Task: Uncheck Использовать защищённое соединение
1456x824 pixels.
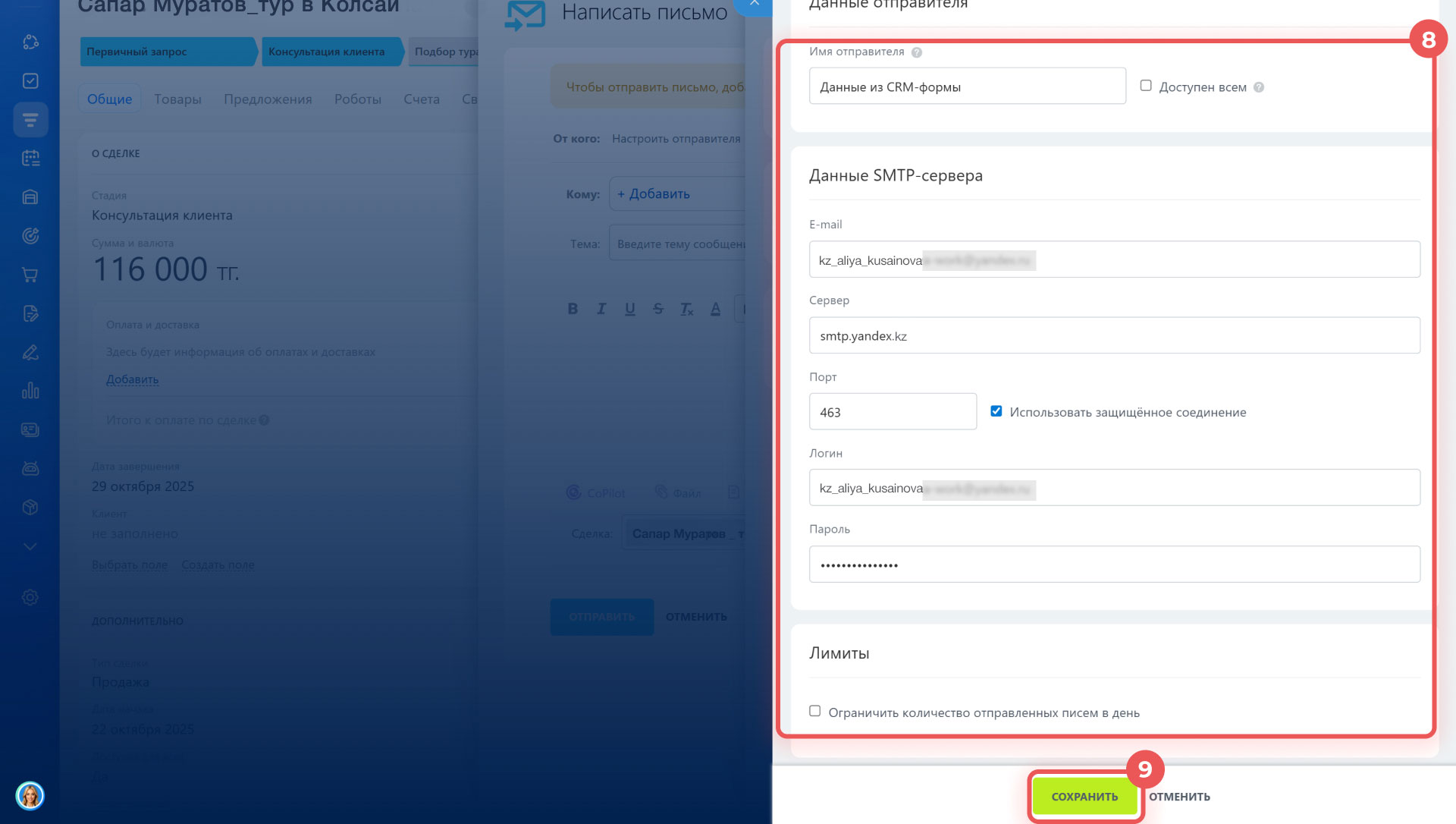Action: (x=996, y=411)
